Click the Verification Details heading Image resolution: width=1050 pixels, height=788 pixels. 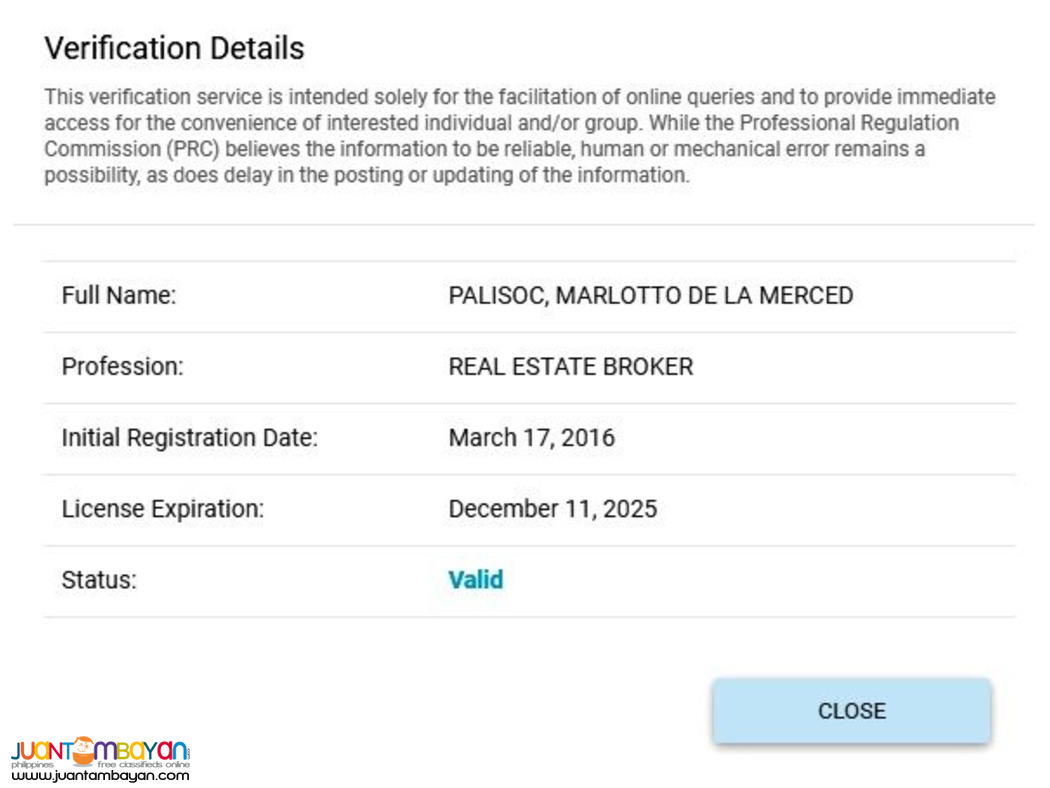point(174,48)
